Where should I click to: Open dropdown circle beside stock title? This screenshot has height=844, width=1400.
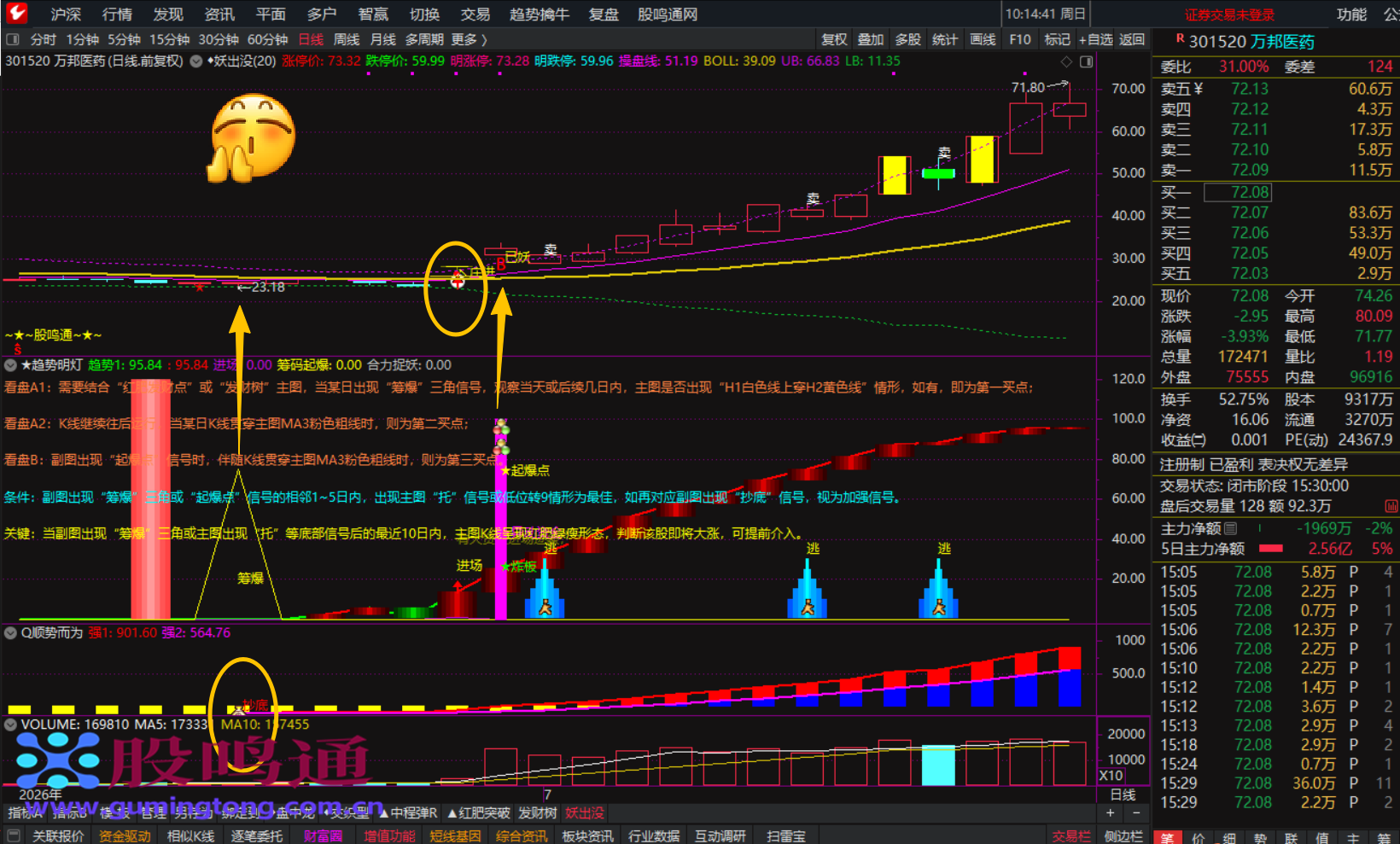click(x=196, y=61)
